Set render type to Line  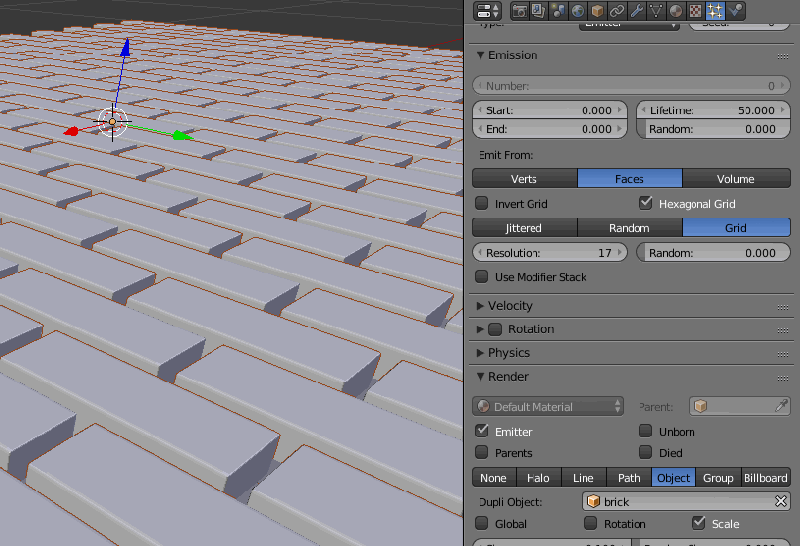(583, 478)
